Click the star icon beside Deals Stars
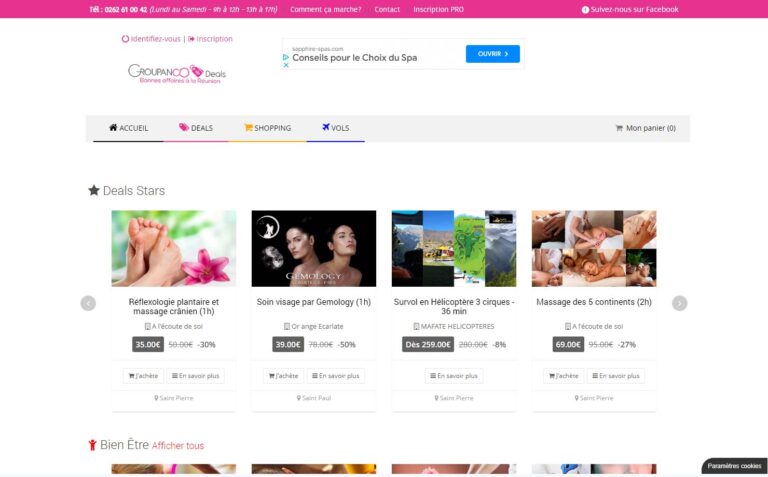The height and width of the screenshot is (477, 768). [94, 190]
